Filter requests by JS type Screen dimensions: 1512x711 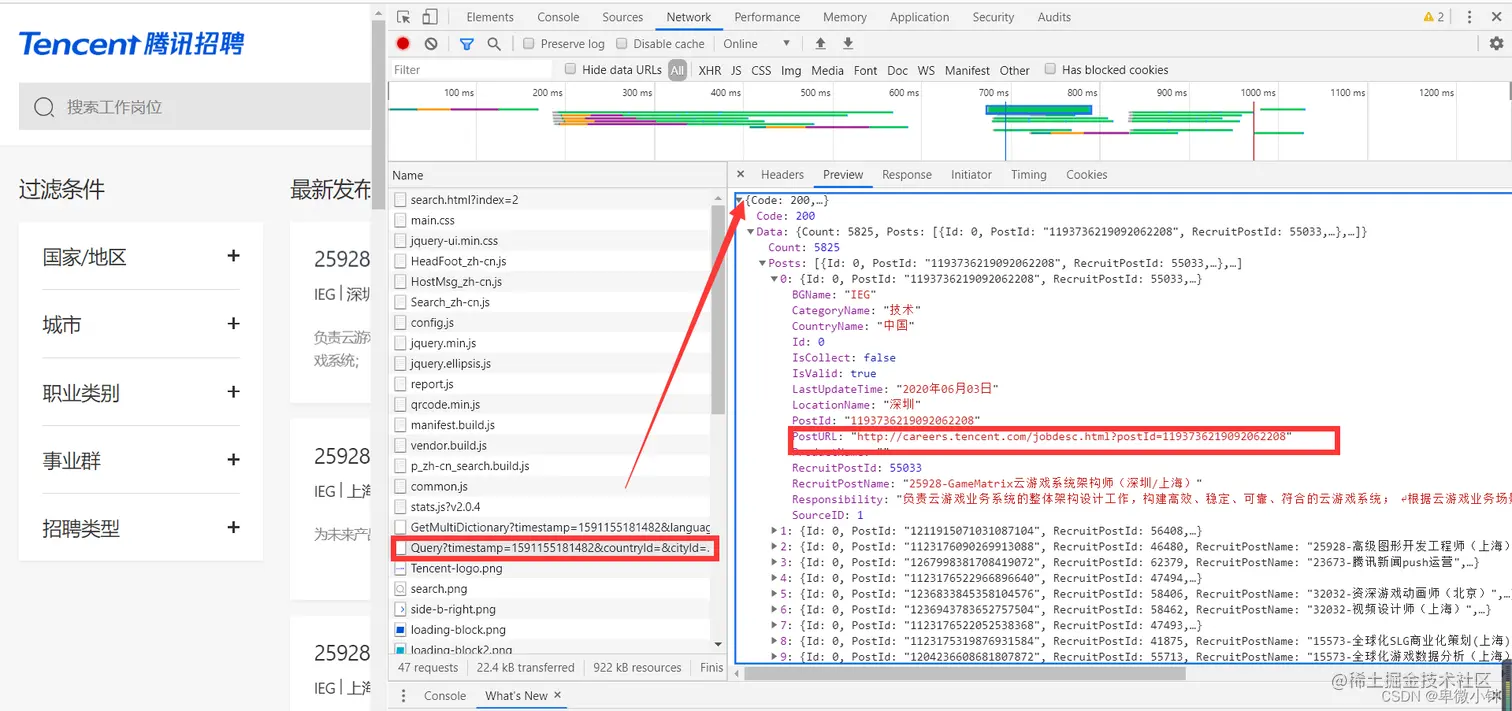click(x=736, y=70)
